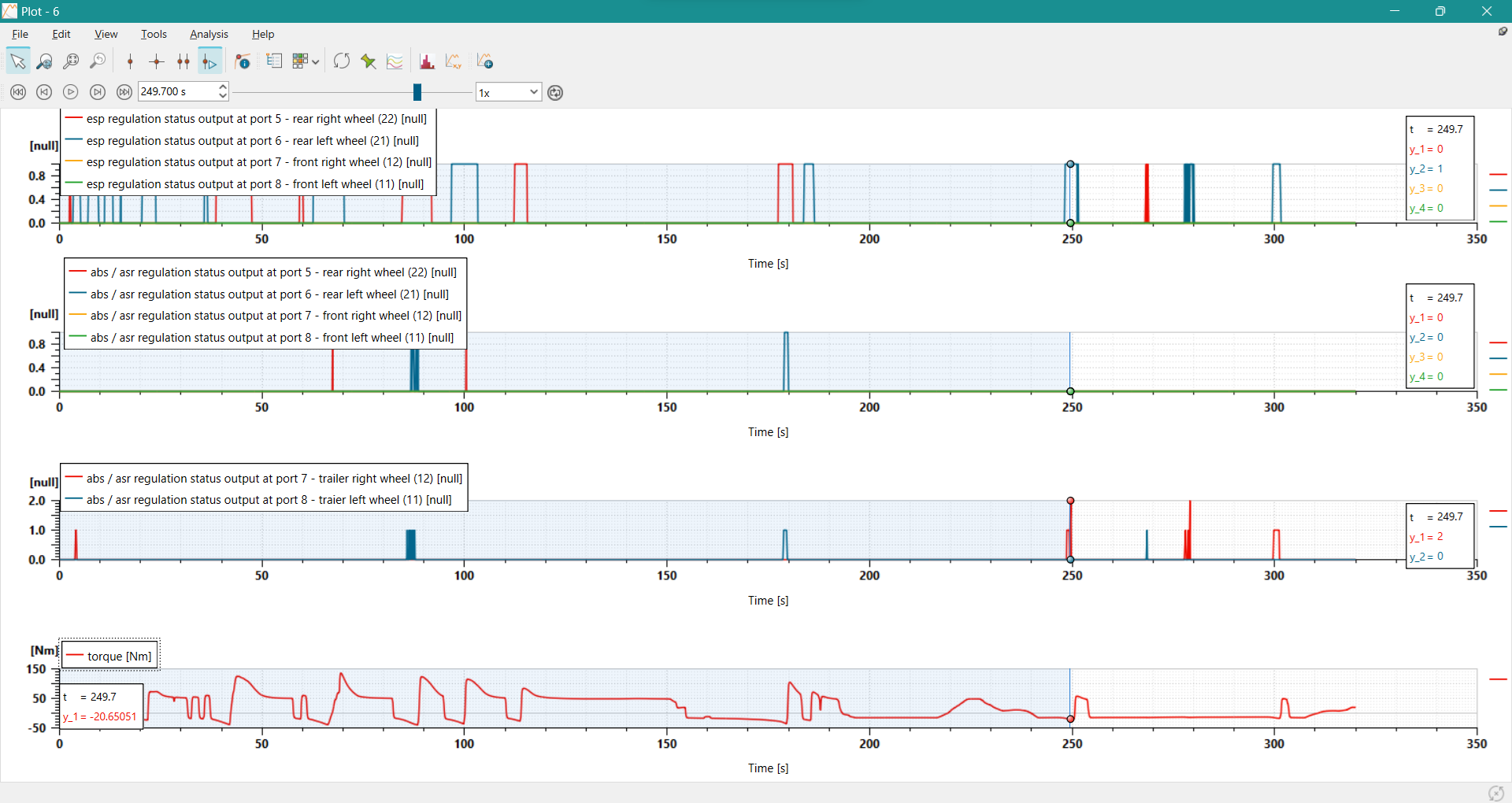
Task: Open the 1x playback speed dropdown
Action: pyautogui.click(x=509, y=93)
